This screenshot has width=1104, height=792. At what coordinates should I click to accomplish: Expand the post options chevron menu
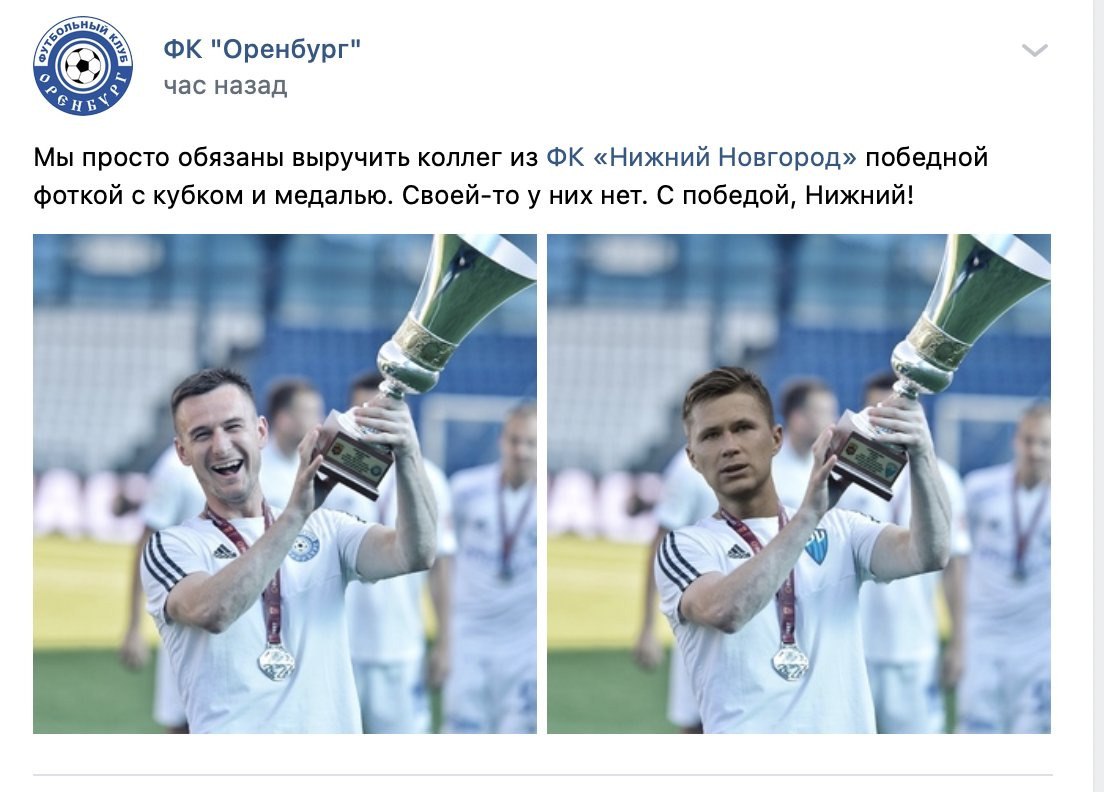[1035, 50]
